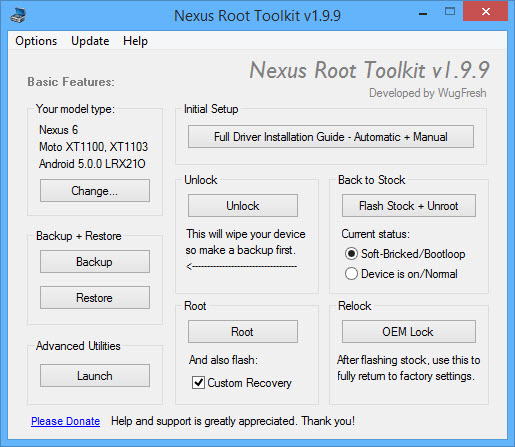The height and width of the screenshot is (447, 515).
Task: Open Full Driver Installation Guide
Action: tap(331, 137)
